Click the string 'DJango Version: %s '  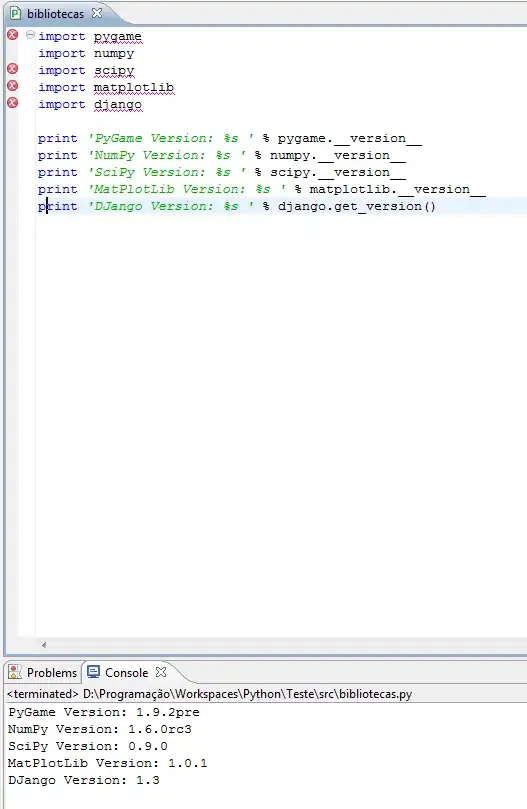pyautogui.click(x=171, y=206)
